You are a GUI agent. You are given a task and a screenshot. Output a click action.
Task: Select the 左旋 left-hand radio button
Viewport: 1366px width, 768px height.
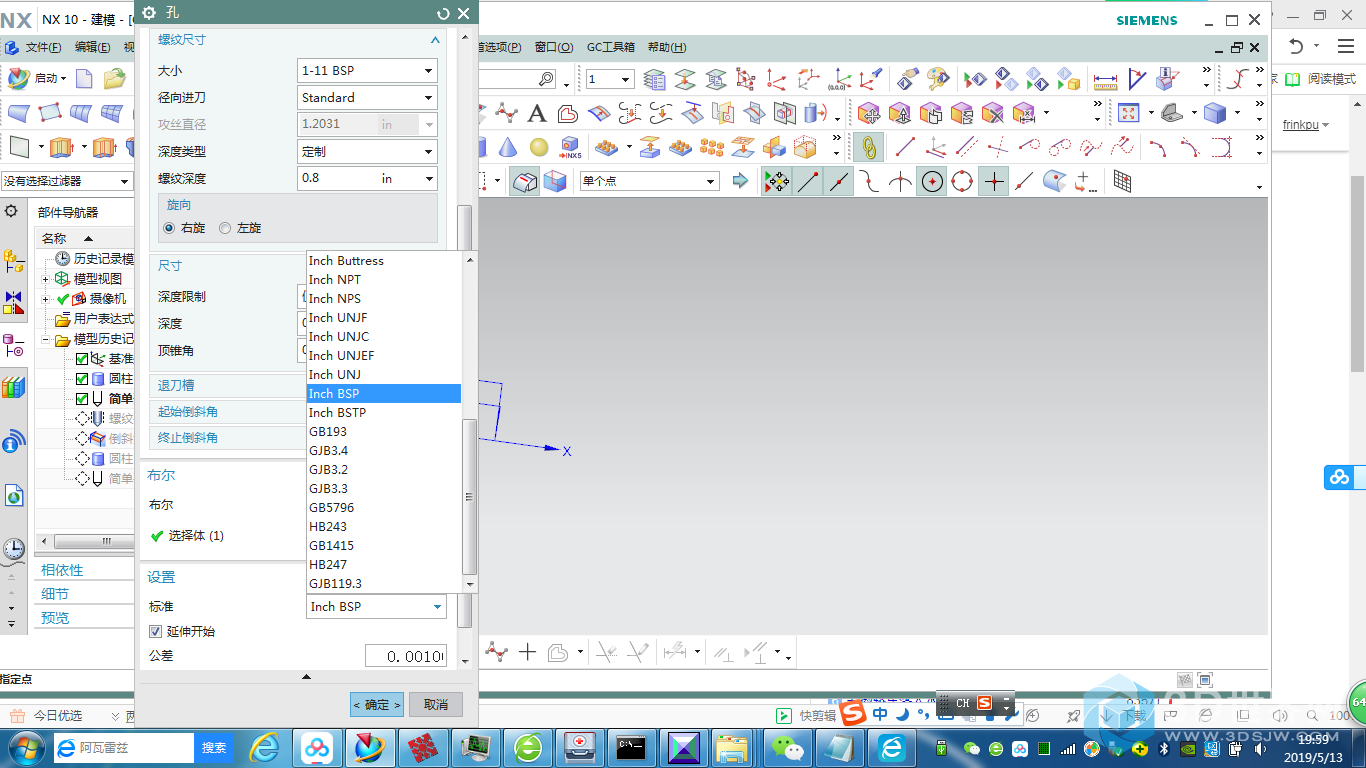pyautogui.click(x=225, y=228)
